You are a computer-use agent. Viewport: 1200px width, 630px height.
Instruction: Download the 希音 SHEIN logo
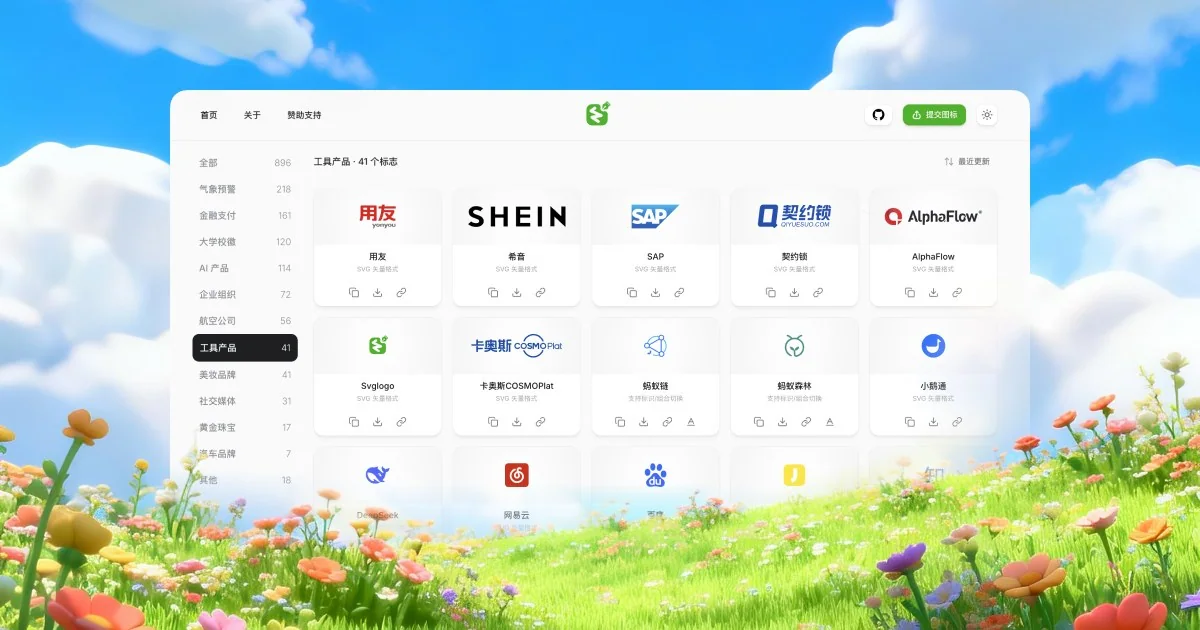coord(516,292)
